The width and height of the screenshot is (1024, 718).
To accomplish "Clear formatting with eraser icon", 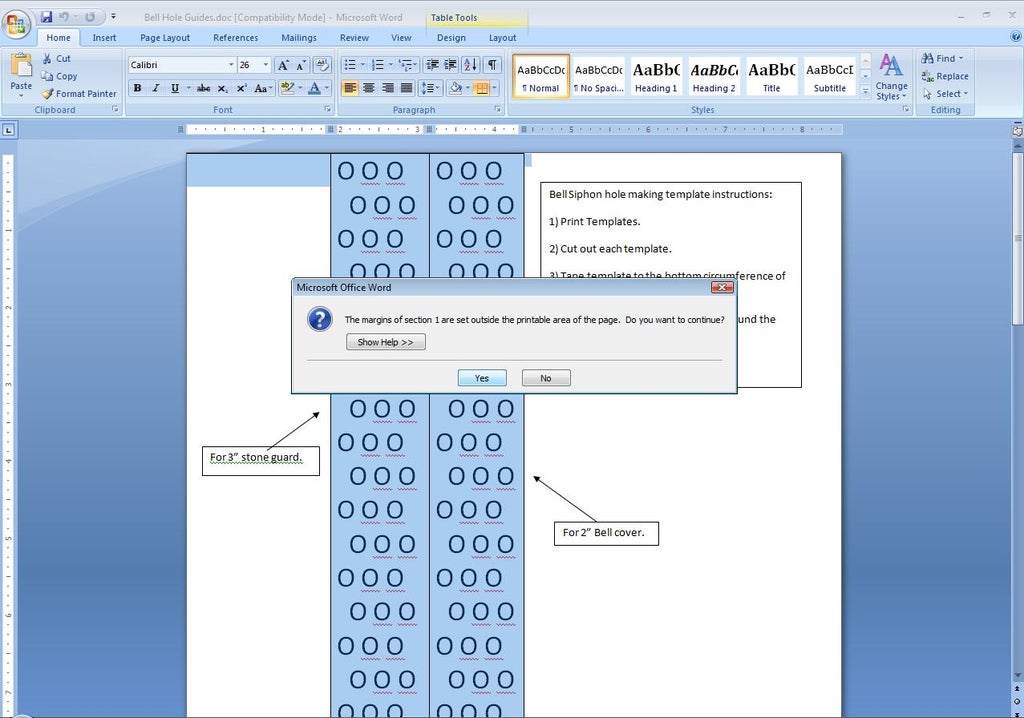I will tap(322, 65).
